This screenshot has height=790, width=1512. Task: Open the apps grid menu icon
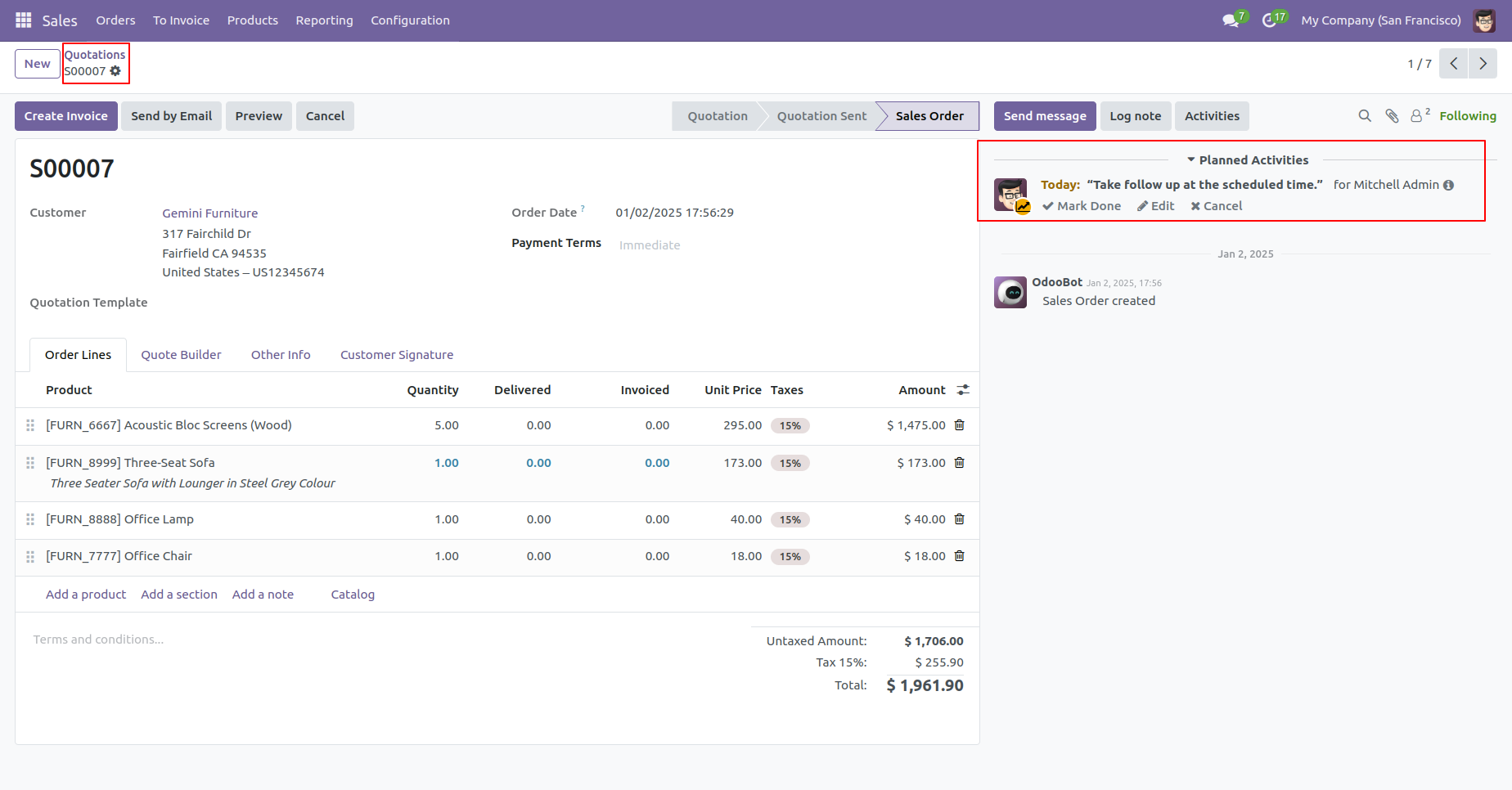point(24,20)
